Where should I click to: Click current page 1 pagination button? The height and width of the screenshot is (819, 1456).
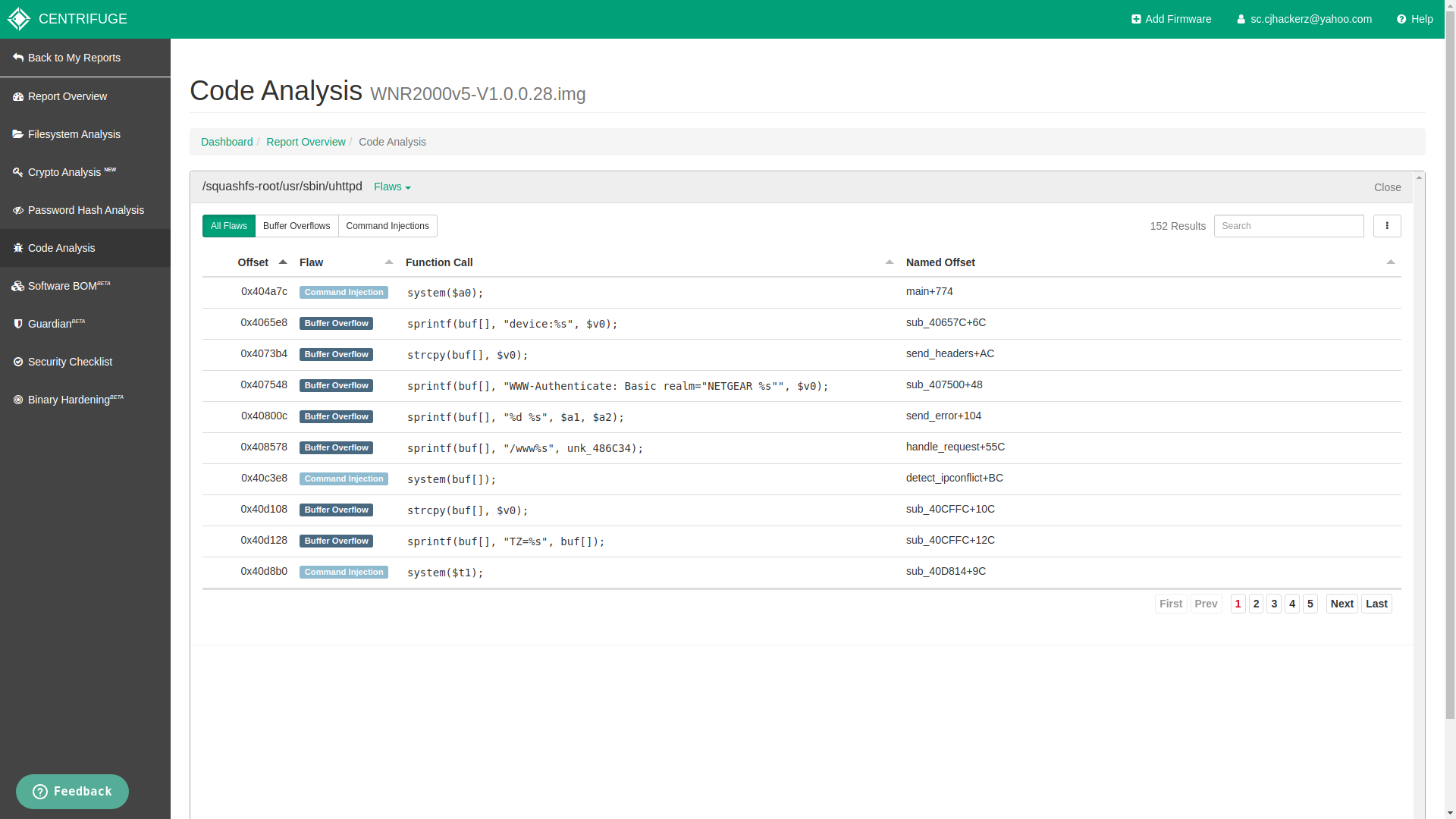point(1238,604)
